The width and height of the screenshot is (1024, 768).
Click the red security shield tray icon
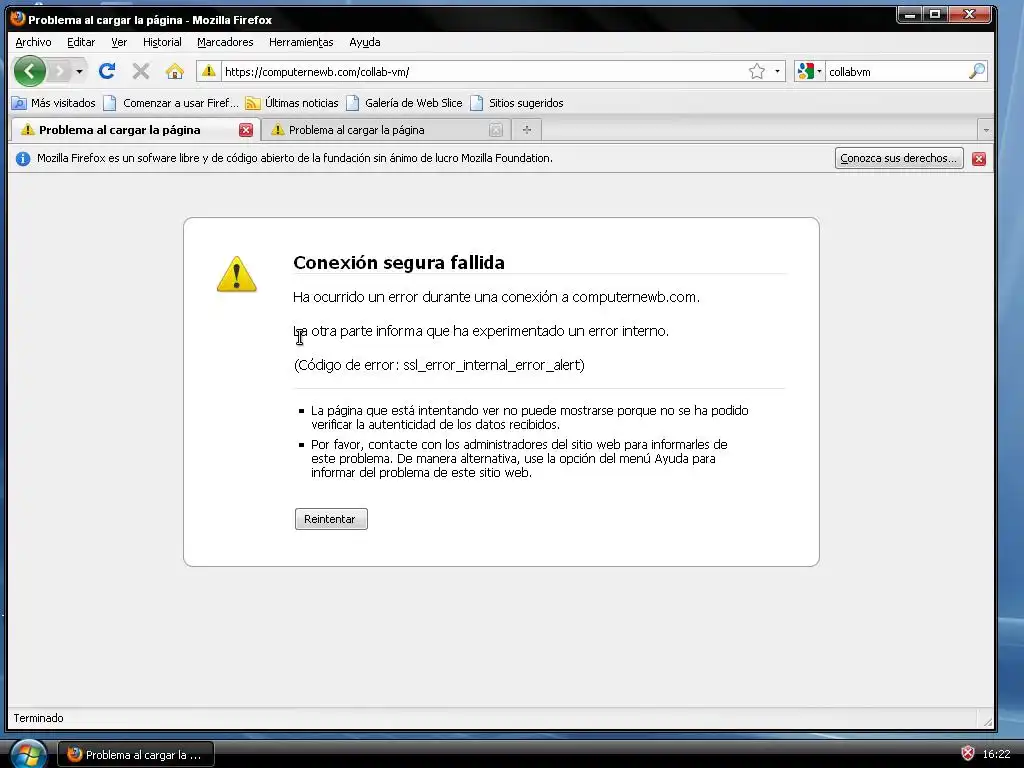(x=968, y=754)
